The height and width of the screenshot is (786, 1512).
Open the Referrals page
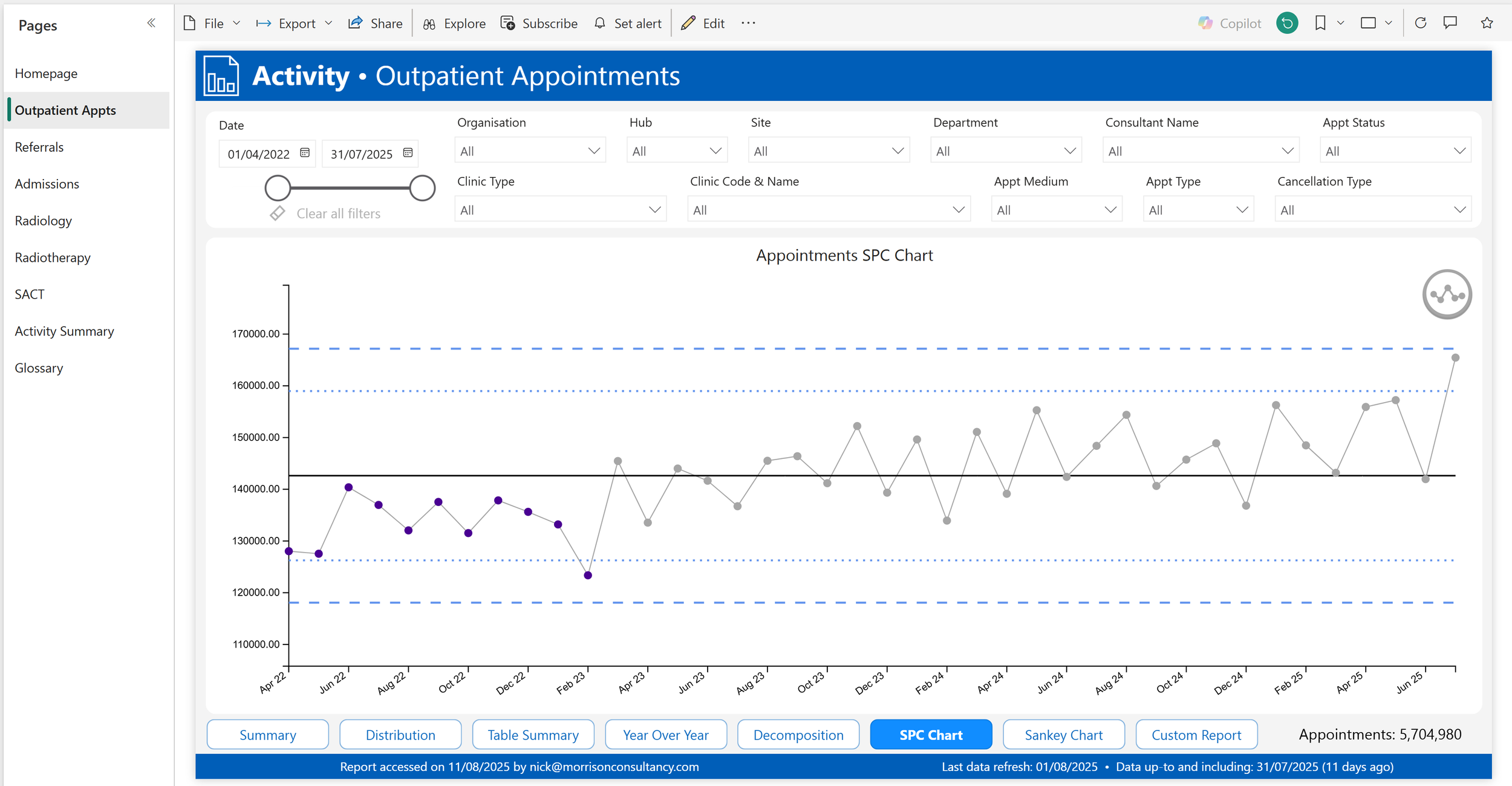coord(39,147)
